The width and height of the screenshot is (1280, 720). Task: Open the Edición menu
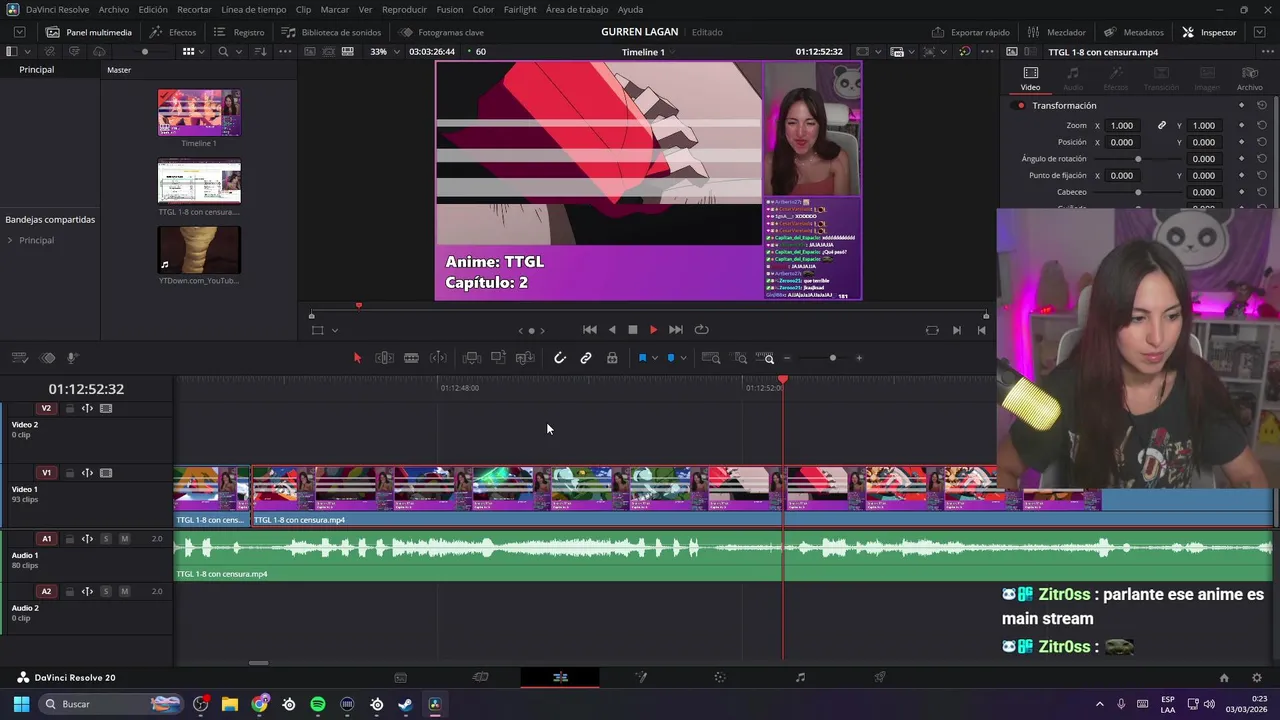(153, 9)
